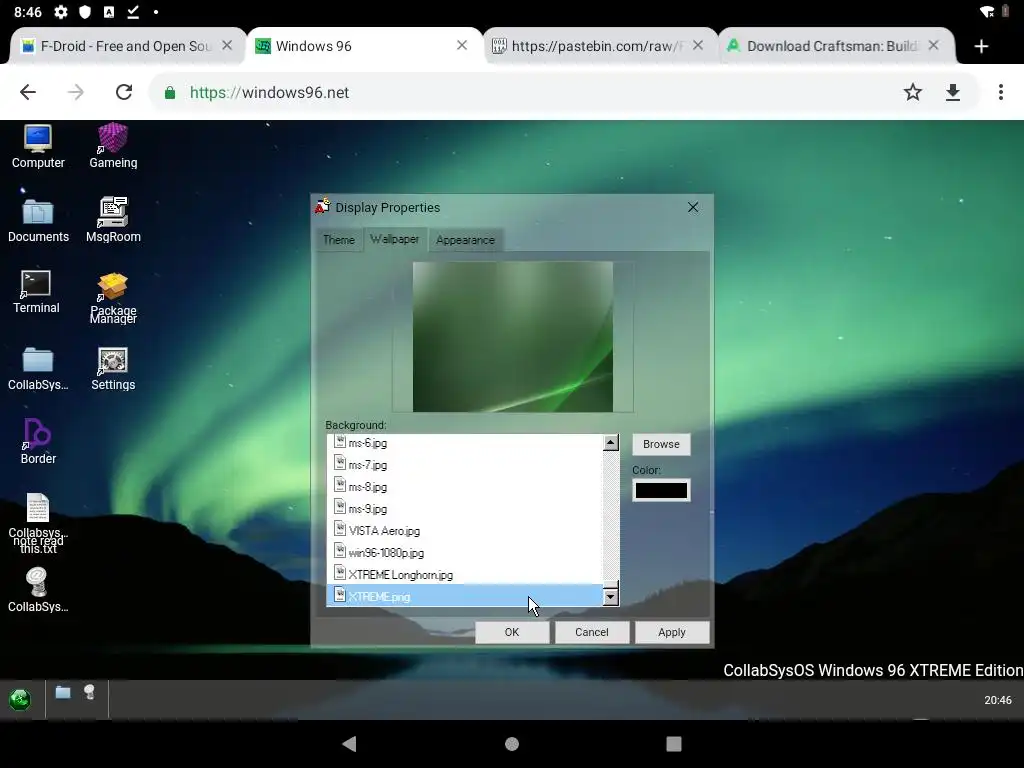The image size is (1024, 768).
Task: Click Browse for background image
Action: [x=661, y=444]
